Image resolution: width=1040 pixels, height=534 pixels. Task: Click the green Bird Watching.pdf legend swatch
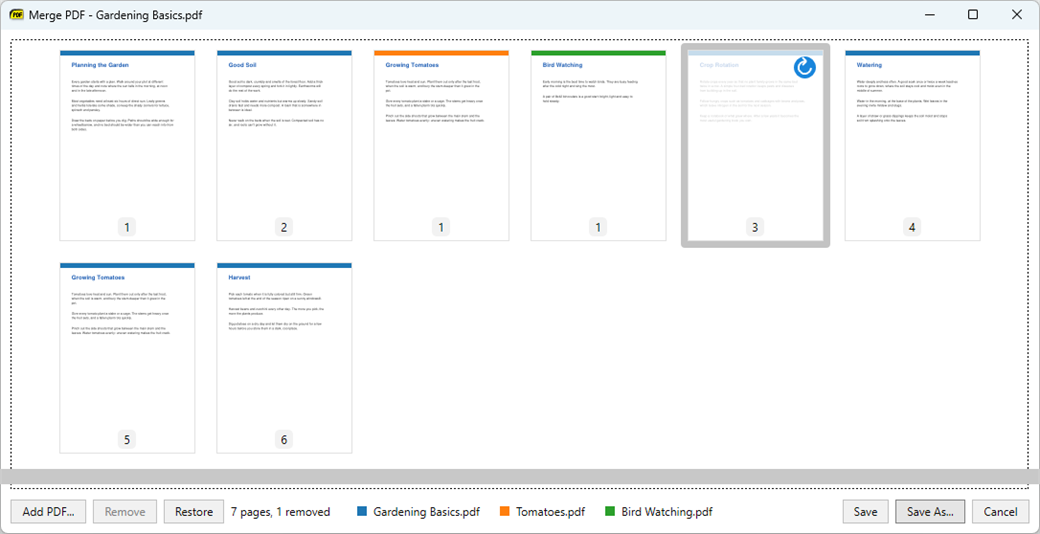pos(610,511)
